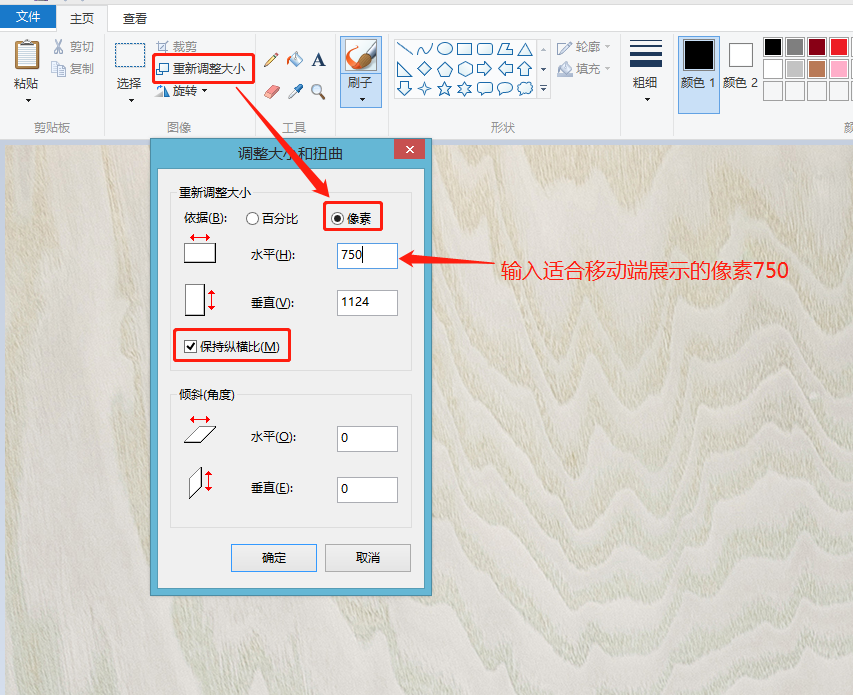Viewport: 853px width, 695px height.
Task: Choose the Curve shape
Action: [424, 49]
